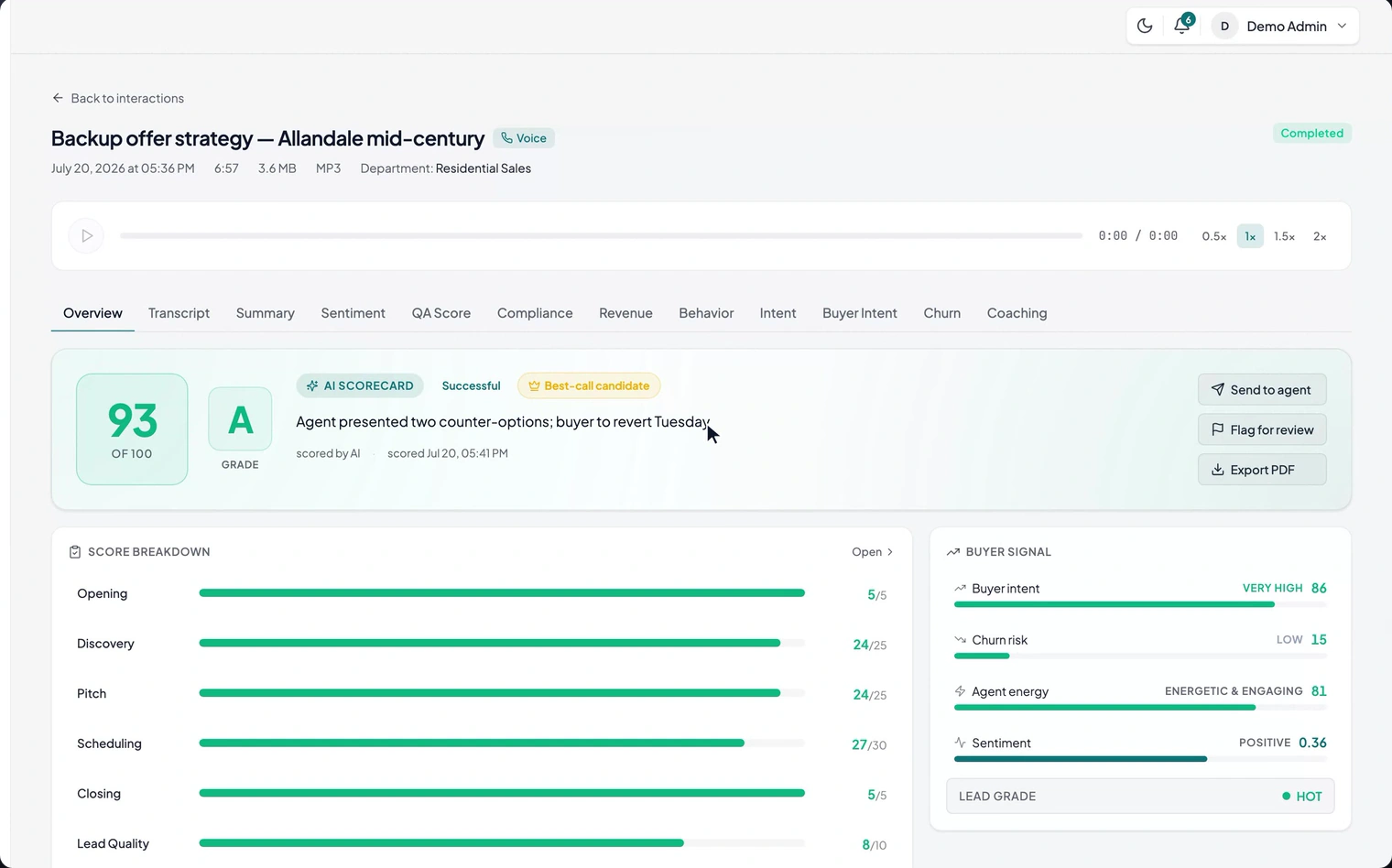Switch to the Transcript tab
Screen dimensions: 1392x868
click(179, 313)
